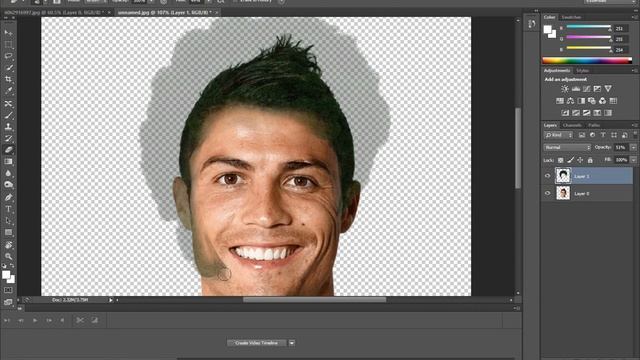
Task: Select the Hand tool
Action: click(x=8, y=245)
